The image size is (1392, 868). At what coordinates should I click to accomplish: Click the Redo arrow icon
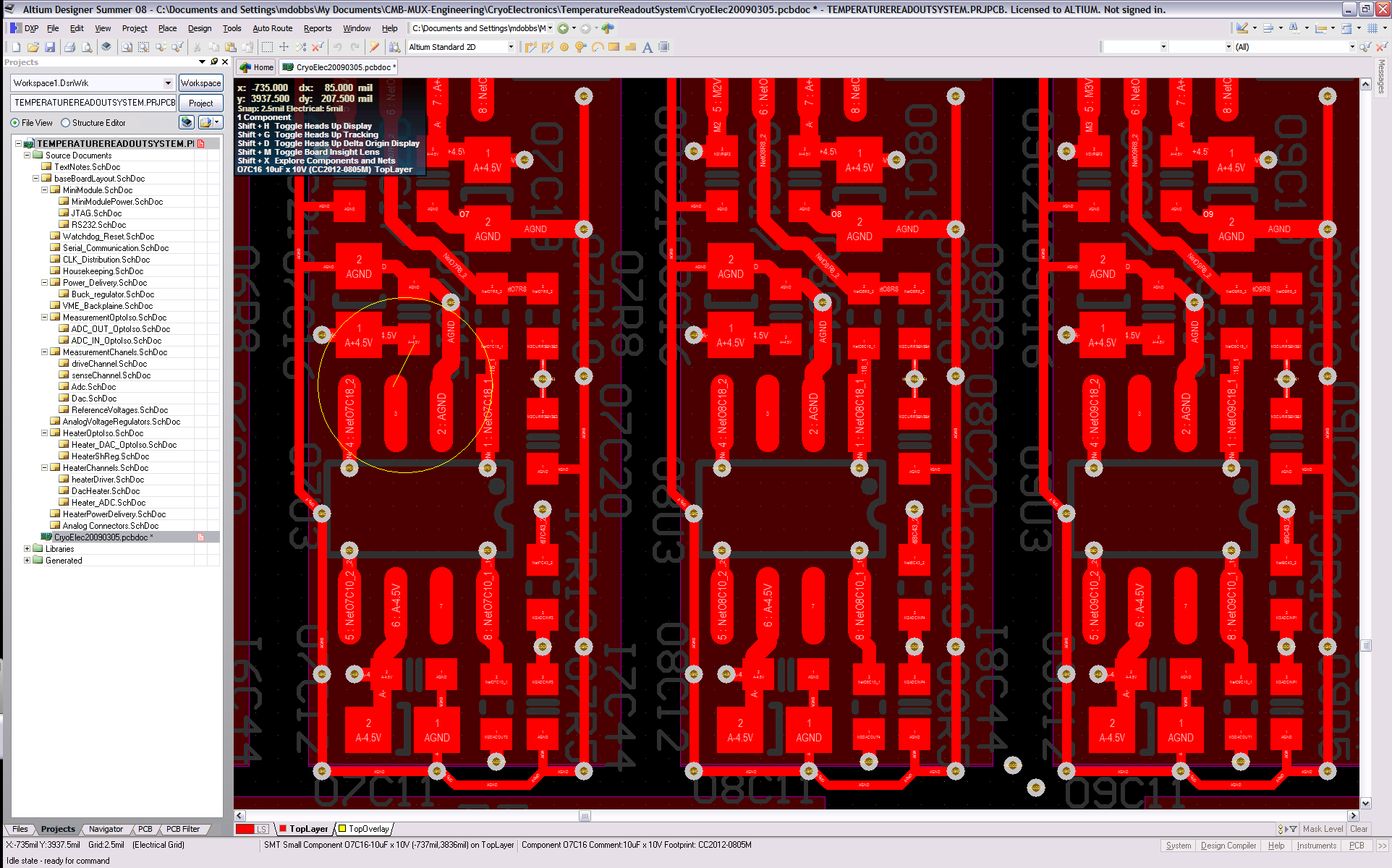point(355,47)
